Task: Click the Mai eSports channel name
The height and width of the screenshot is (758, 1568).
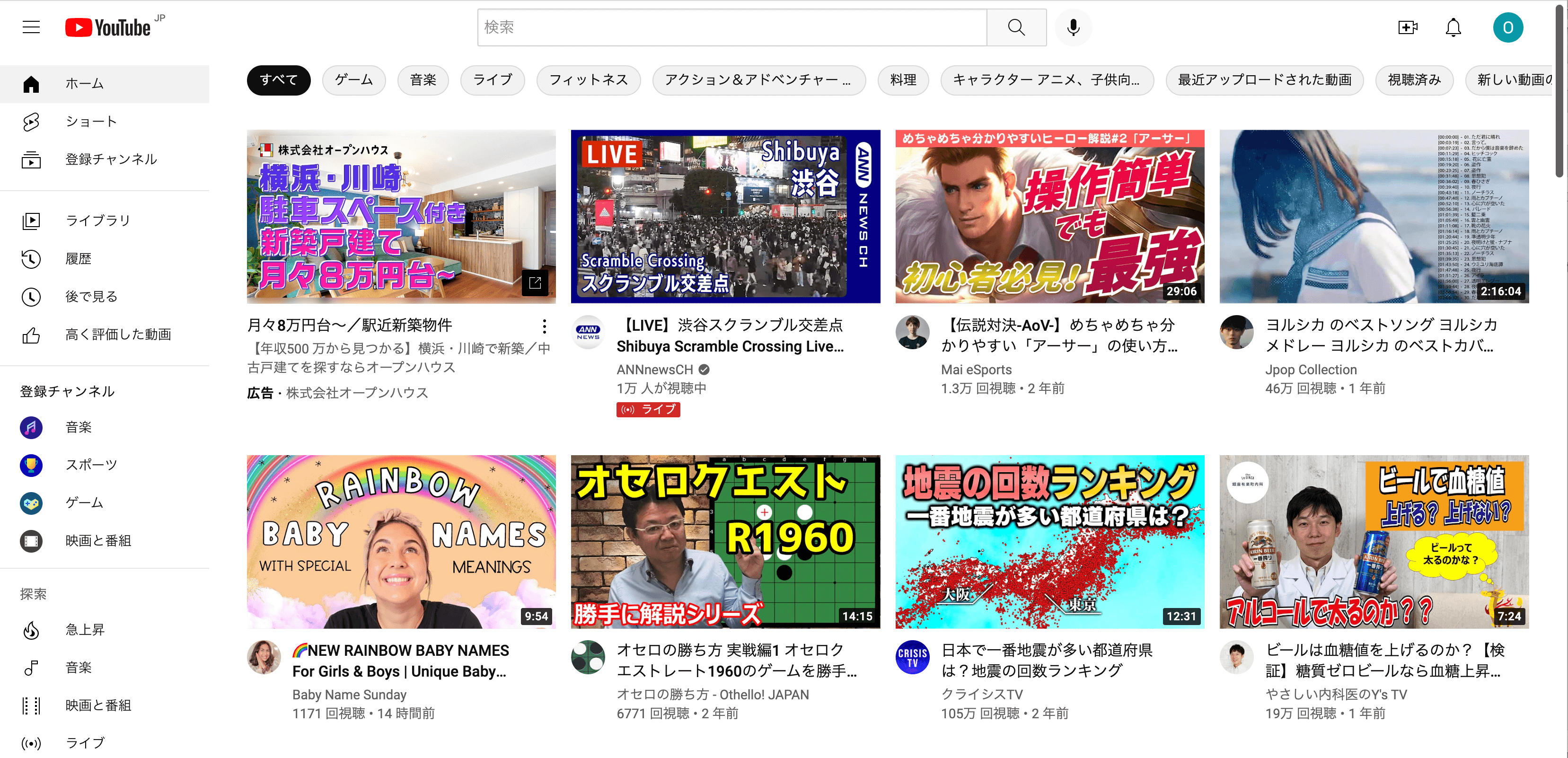Action: [x=977, y=370]
